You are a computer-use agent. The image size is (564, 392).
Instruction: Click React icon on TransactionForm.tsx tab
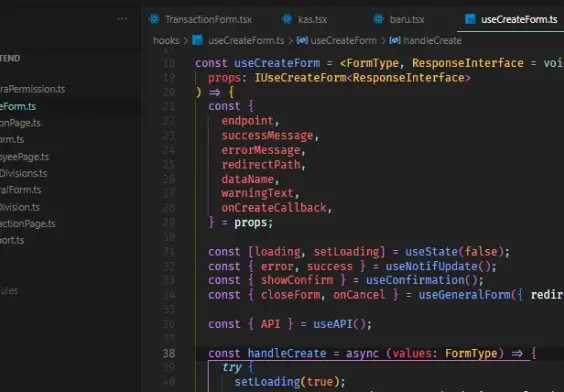pyautogui.click(x=154, y=19)
